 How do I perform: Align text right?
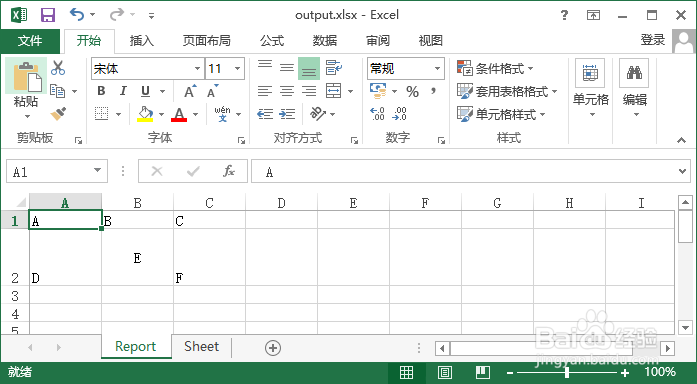[x=309, y=91]
